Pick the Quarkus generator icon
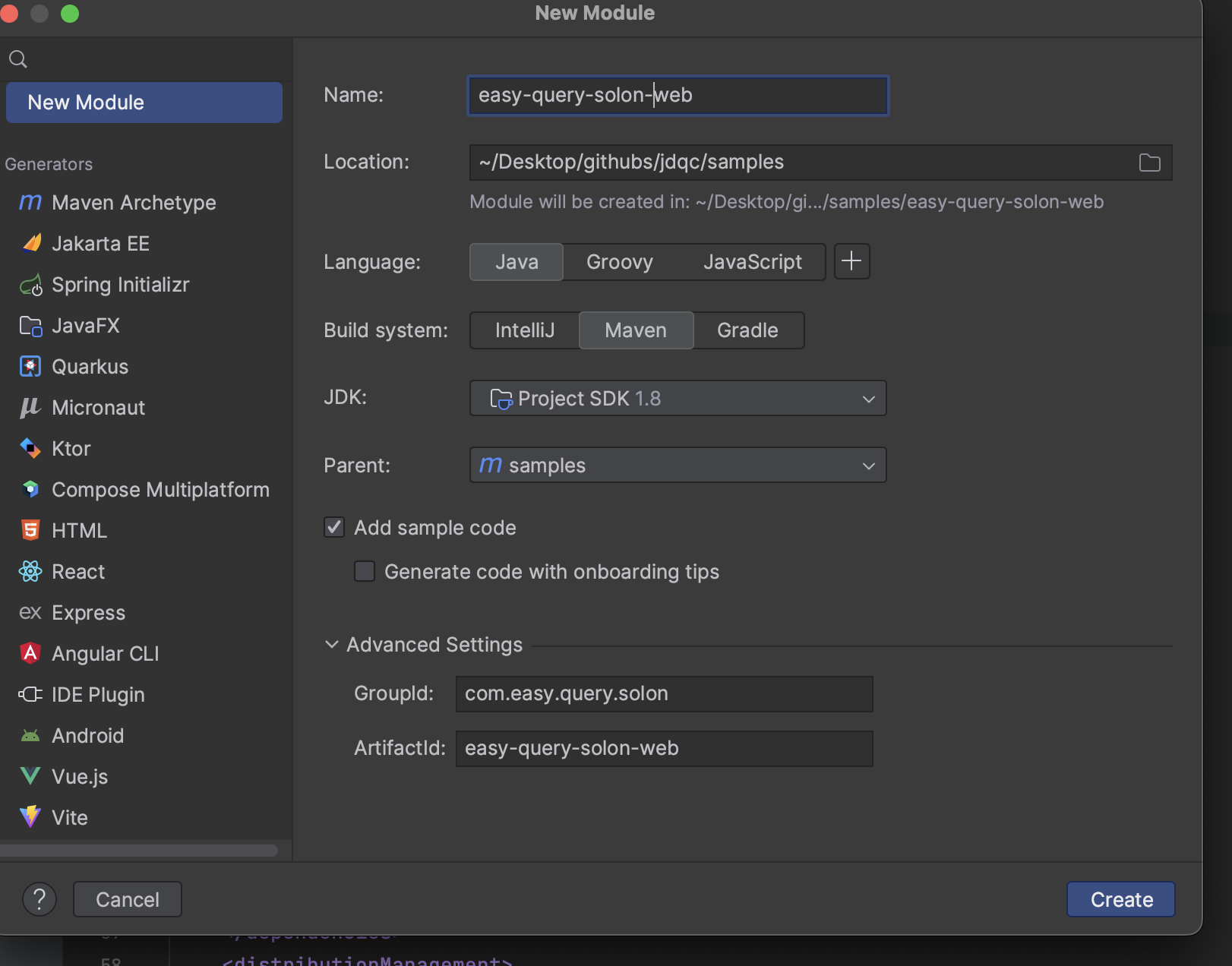This screenshot has width=1232, height=966. [30, 367]
